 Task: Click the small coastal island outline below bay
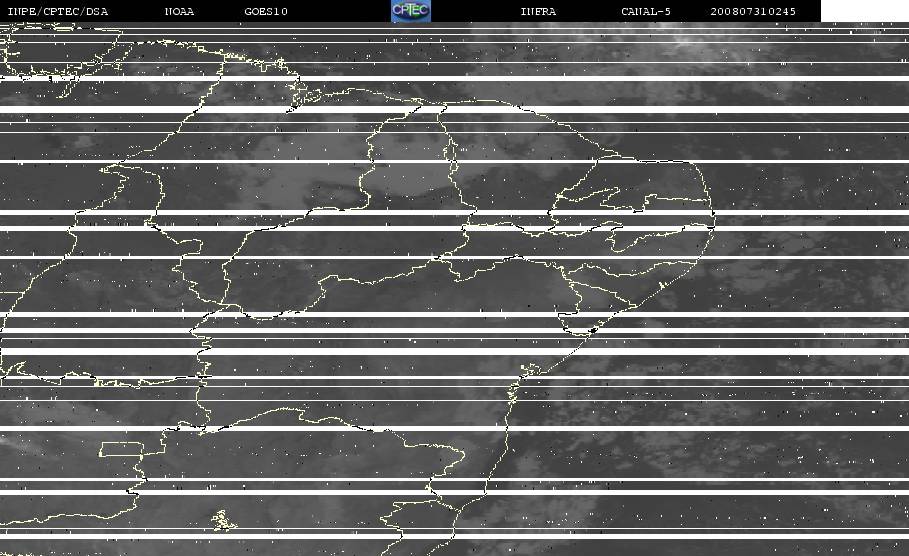click(x=530, y=370)
